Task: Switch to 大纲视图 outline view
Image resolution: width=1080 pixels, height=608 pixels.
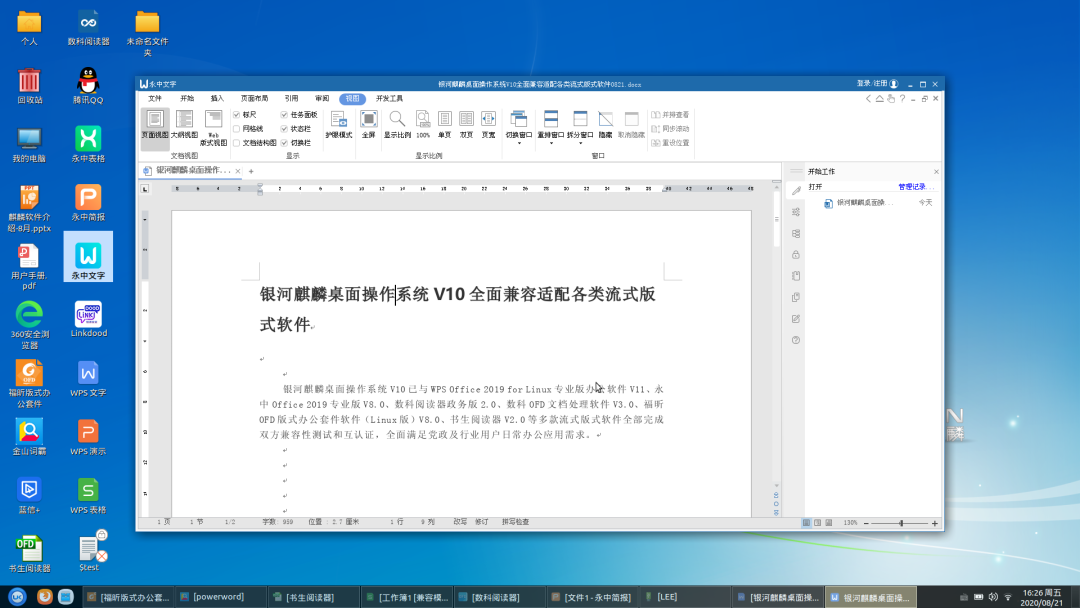Action: coord(184,124)
